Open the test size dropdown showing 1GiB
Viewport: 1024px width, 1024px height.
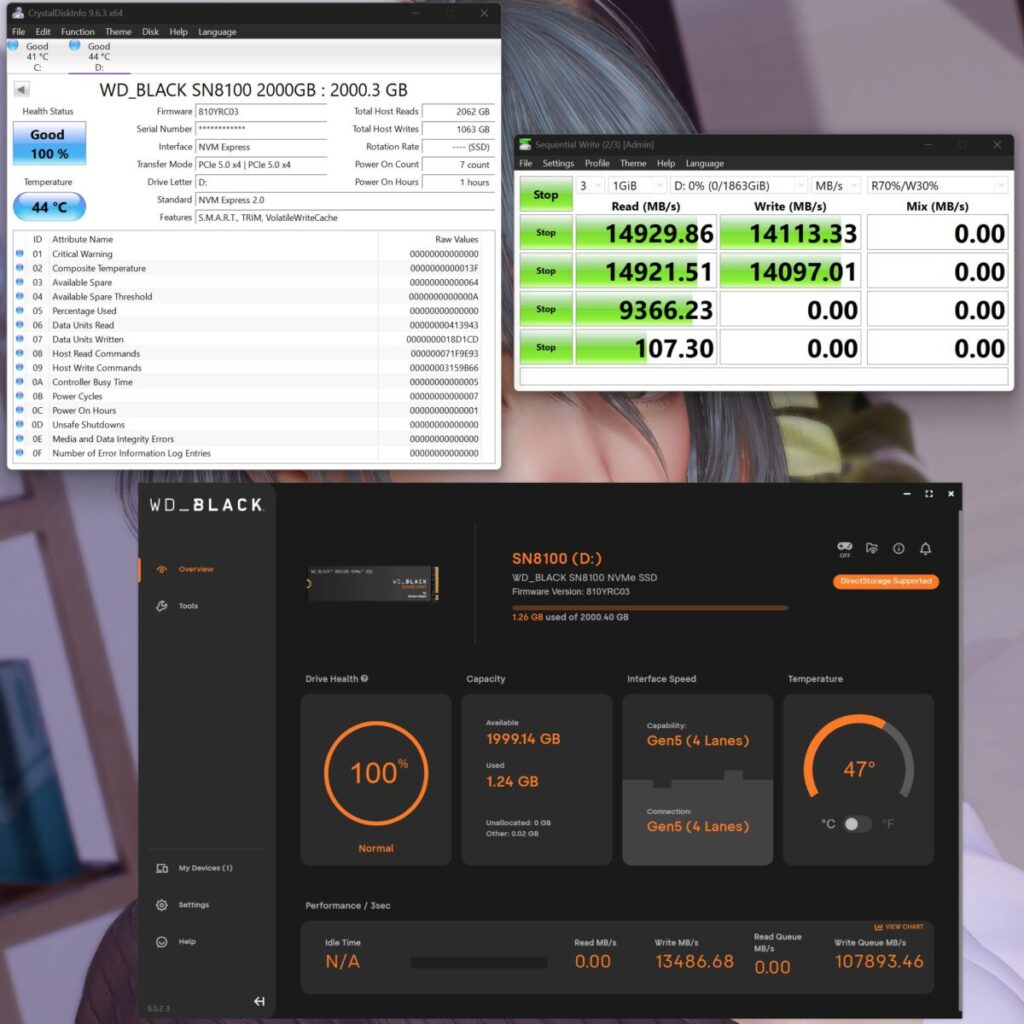pos(637,185)
